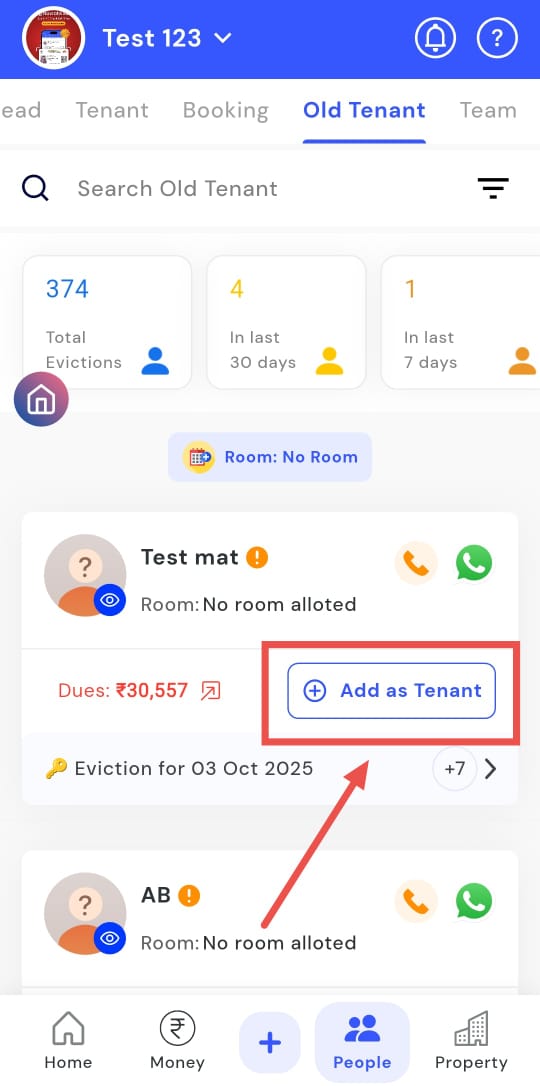Switch to the Booking tab

[226, 110]
